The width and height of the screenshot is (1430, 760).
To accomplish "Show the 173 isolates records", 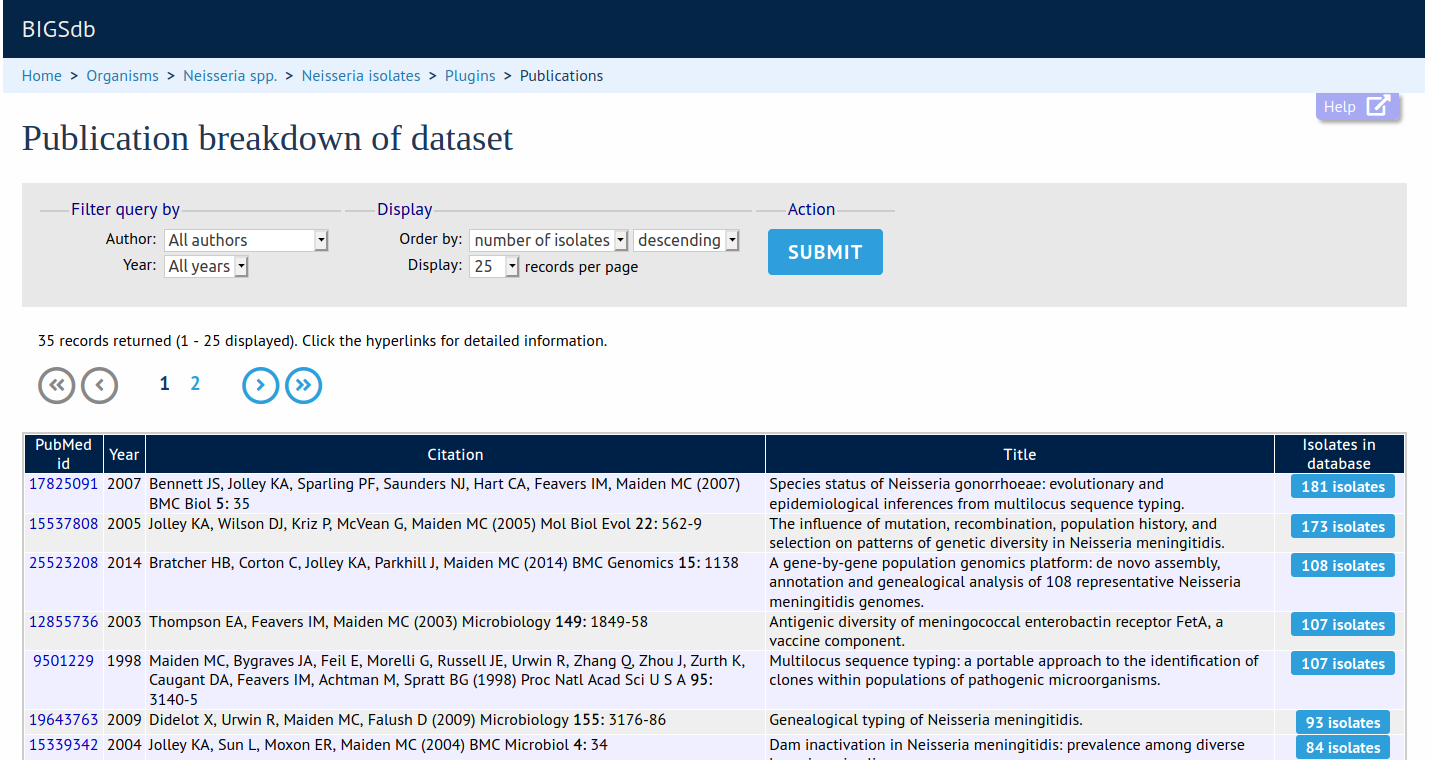I will coord(1342,527).
